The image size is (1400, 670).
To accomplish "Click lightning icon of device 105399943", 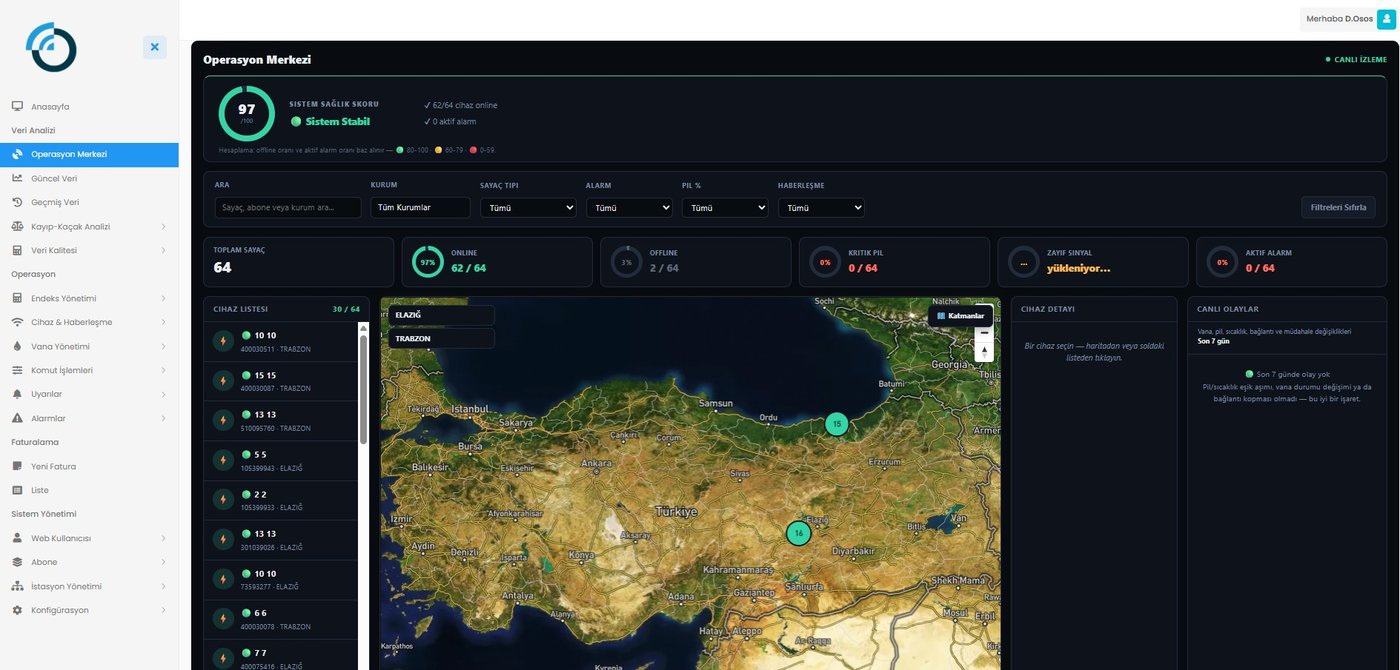I will tap(223, 460).
